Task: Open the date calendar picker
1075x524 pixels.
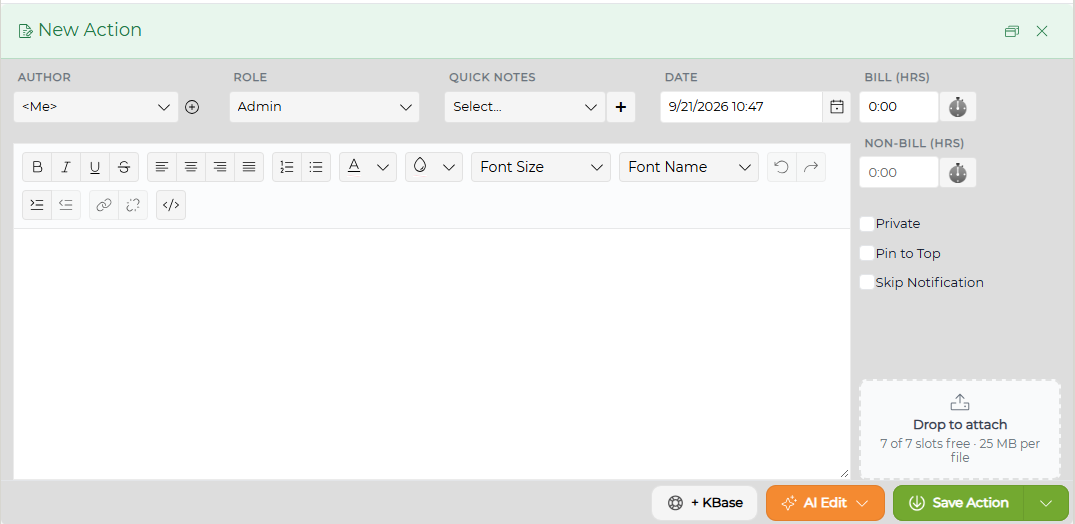Action: [836, 107]
